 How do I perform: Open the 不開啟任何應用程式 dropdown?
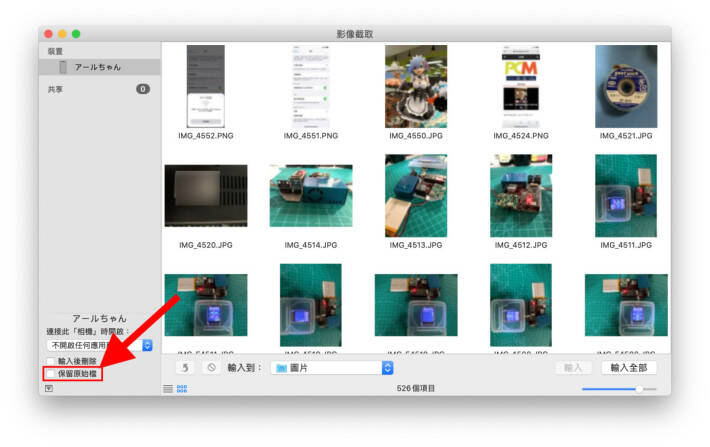tap(100, 345)
